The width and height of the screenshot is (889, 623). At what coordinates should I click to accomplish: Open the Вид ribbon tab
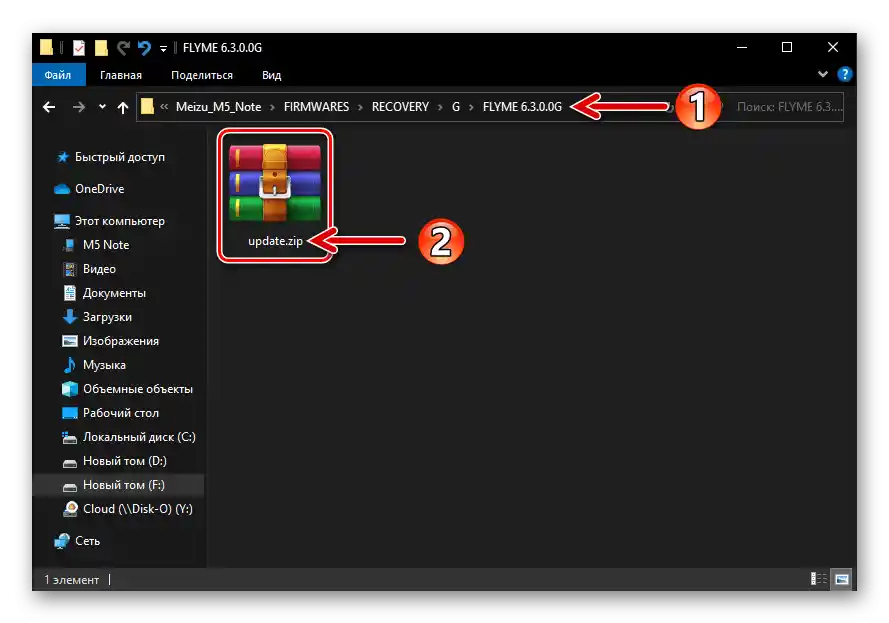tap(272, 75)
